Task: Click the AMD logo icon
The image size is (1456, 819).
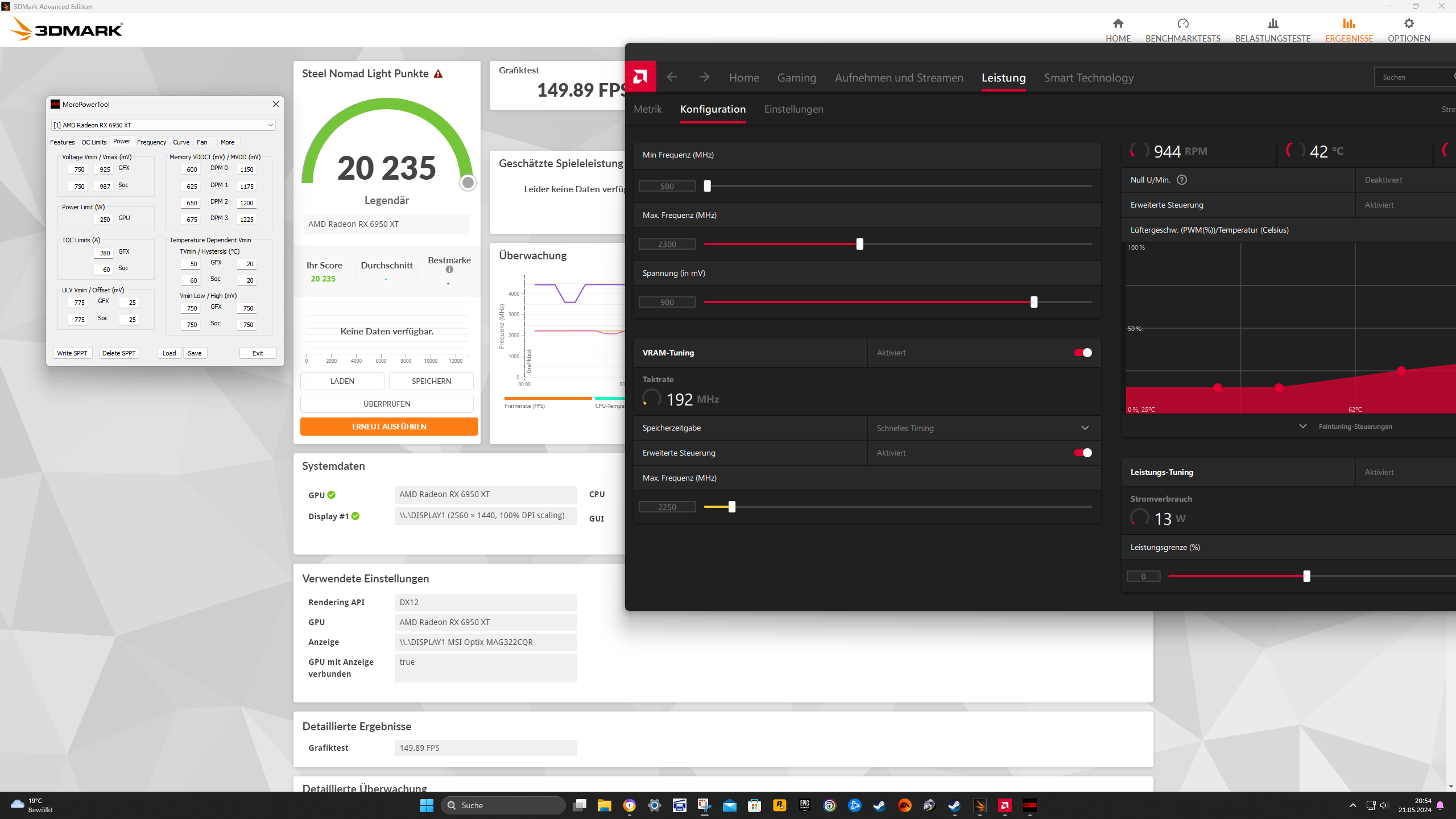Action: (x=640, y=77)
